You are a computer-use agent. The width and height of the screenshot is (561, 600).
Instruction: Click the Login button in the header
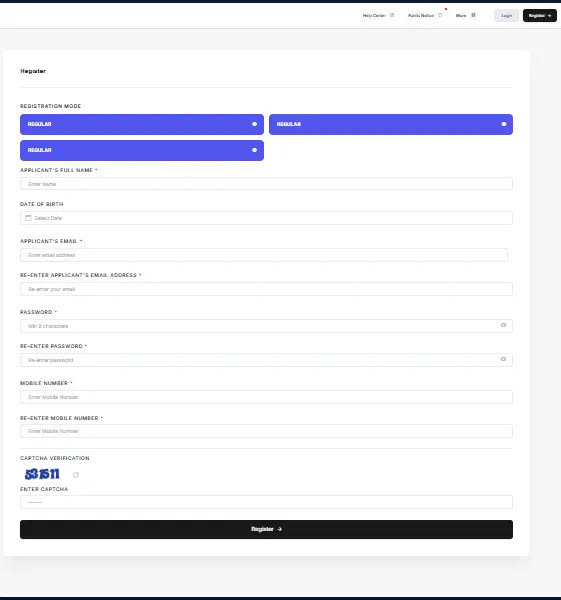tap(506, 16)
